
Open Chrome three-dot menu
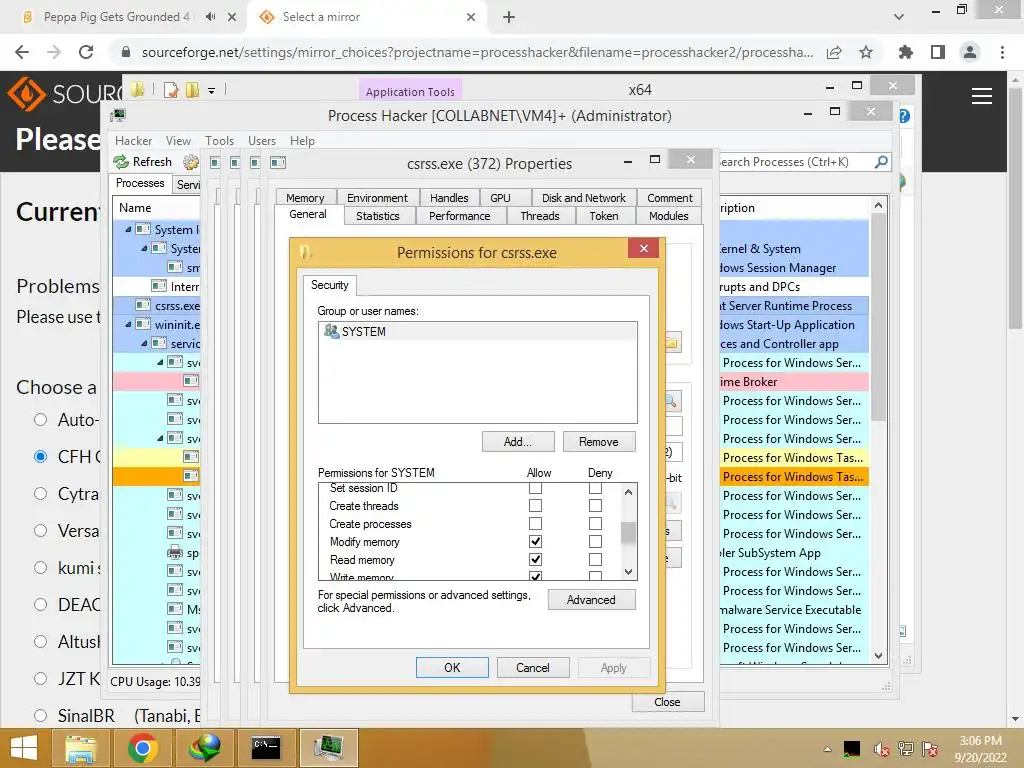[1002, 52]
